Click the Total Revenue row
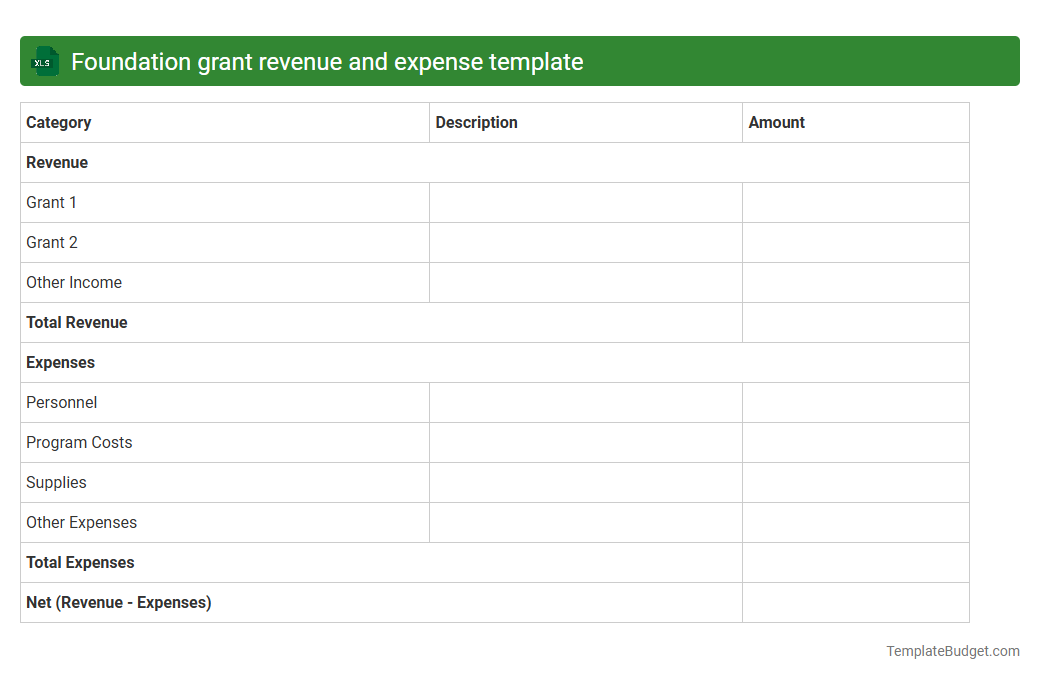1040x680 pixels. pyautogui.click(x=77, y=322)
